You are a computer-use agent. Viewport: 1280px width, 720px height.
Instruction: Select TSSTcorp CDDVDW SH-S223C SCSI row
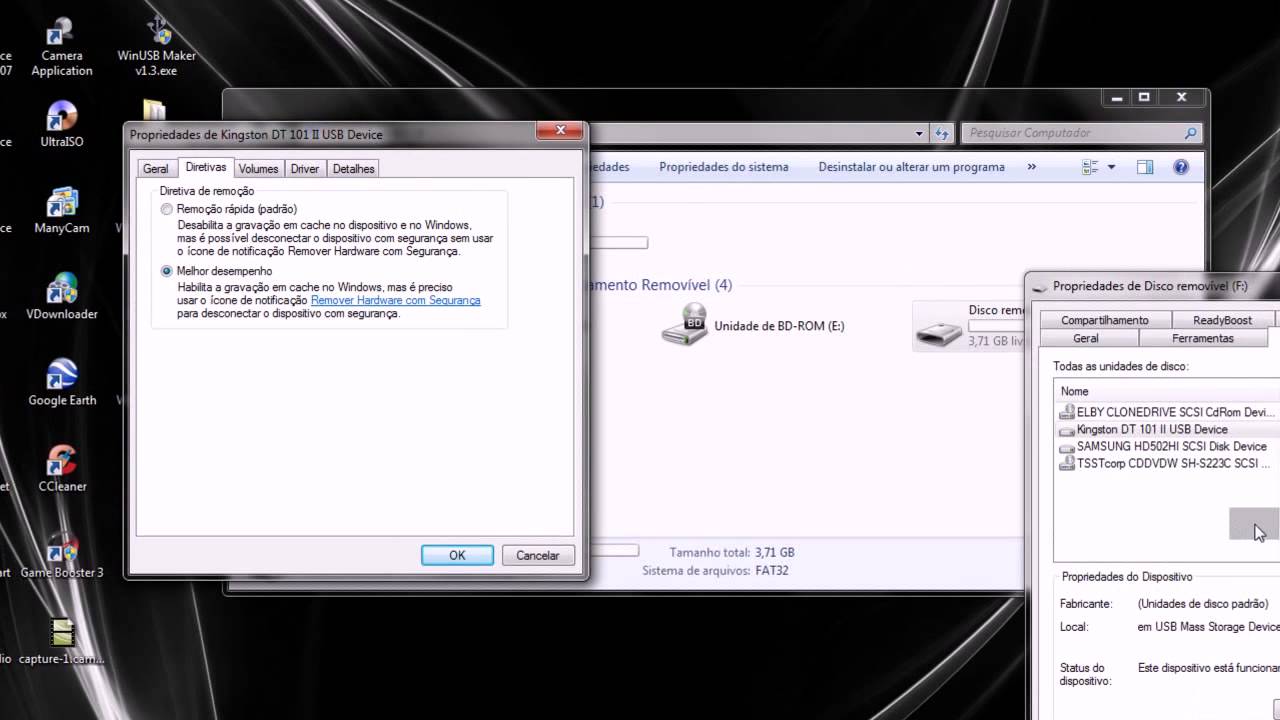1168,463
